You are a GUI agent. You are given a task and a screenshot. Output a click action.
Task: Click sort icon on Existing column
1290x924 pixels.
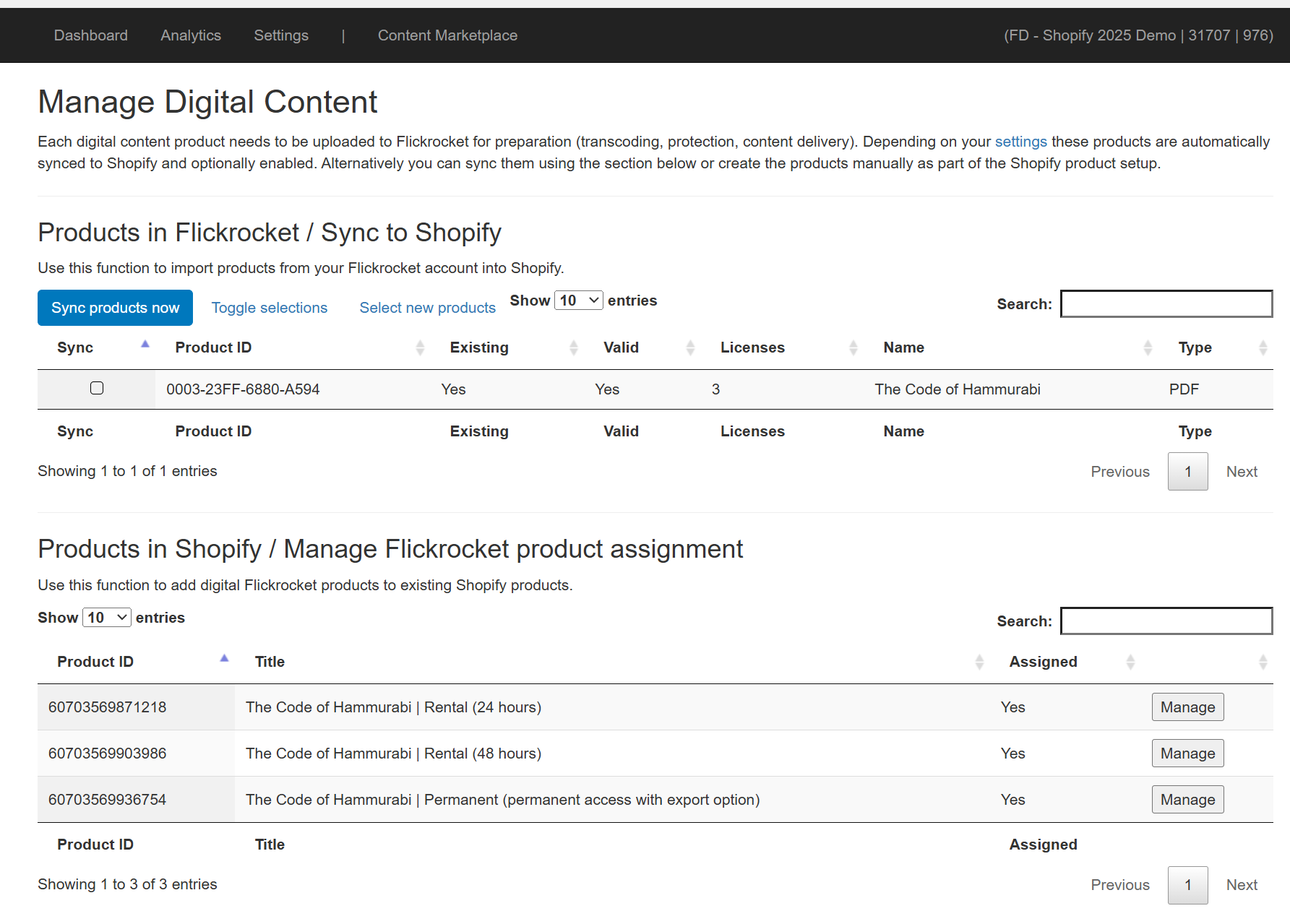(573, 348)
